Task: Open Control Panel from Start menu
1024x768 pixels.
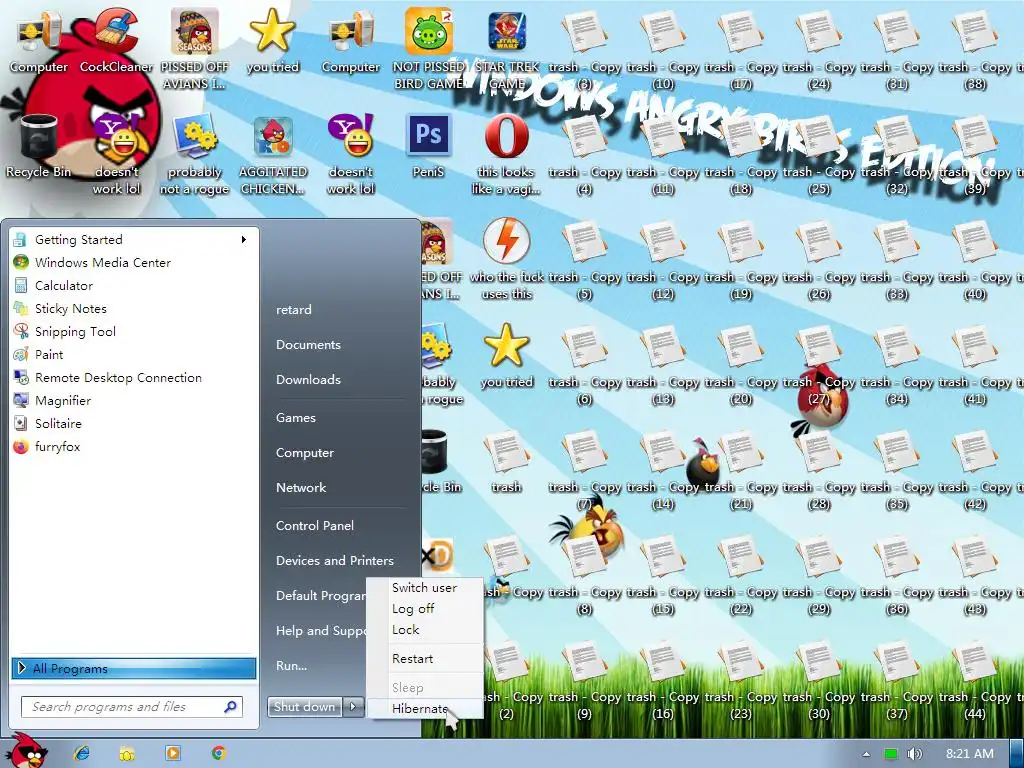Action: [315, 526]
